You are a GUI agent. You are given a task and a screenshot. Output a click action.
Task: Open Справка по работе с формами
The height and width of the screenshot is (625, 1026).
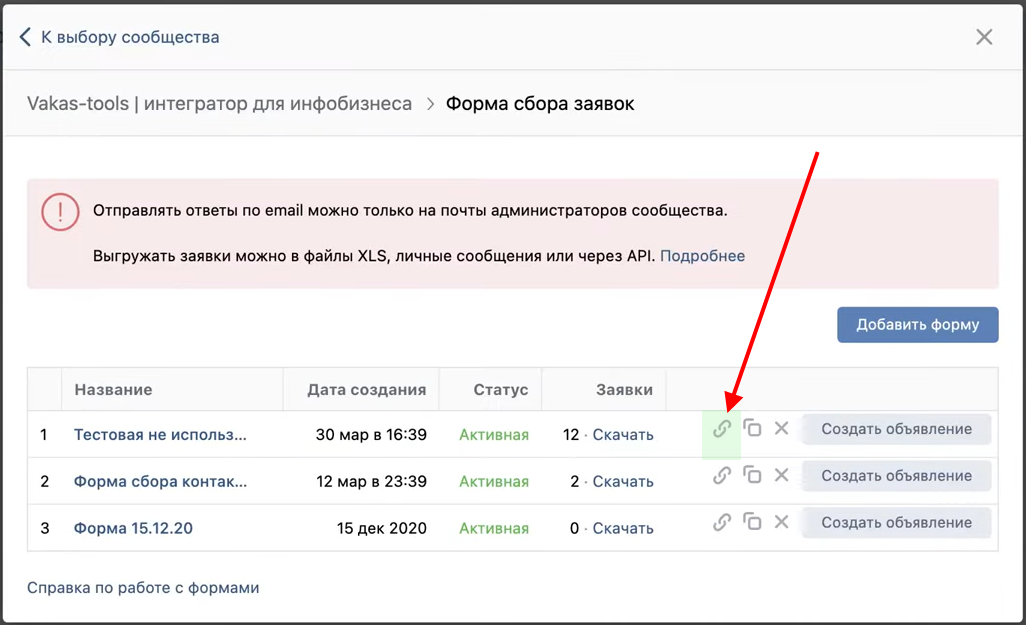(x=143, y=588)
